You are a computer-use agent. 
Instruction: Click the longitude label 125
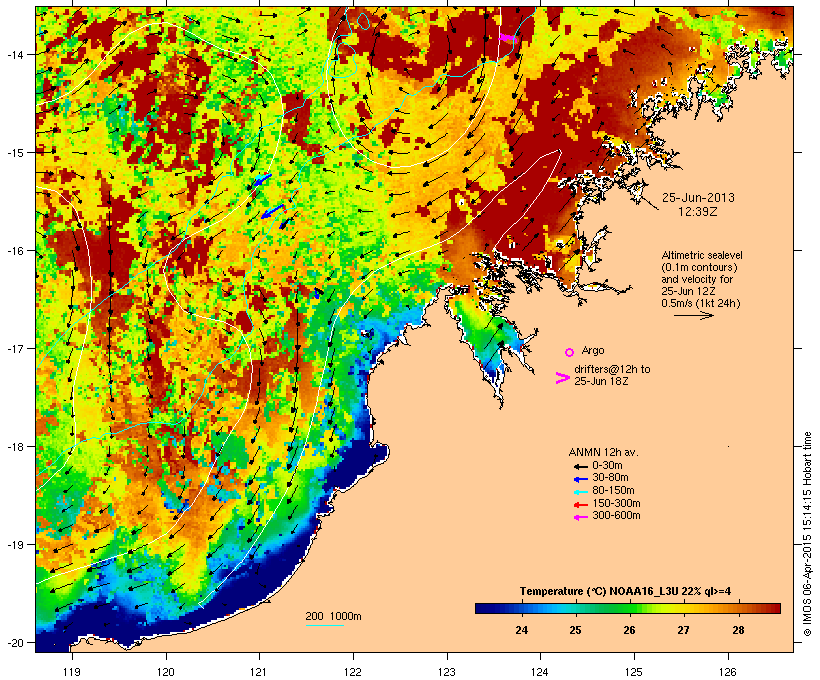(x=634, y=672)
